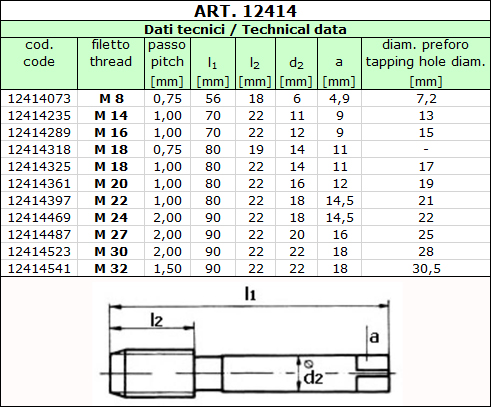Viewport: 491px width, 407px height.
Task: Click the filetto thread column header
Action: [x=111, y=53]
